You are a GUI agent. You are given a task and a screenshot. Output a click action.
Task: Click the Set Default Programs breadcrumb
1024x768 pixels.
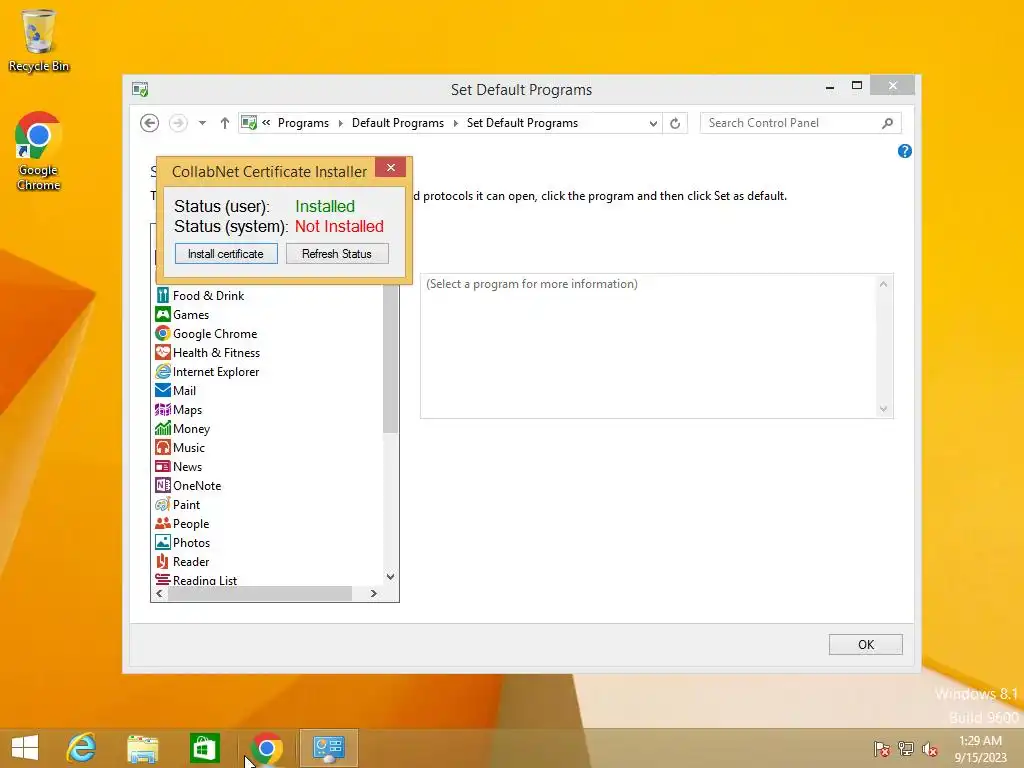[522, 123]
